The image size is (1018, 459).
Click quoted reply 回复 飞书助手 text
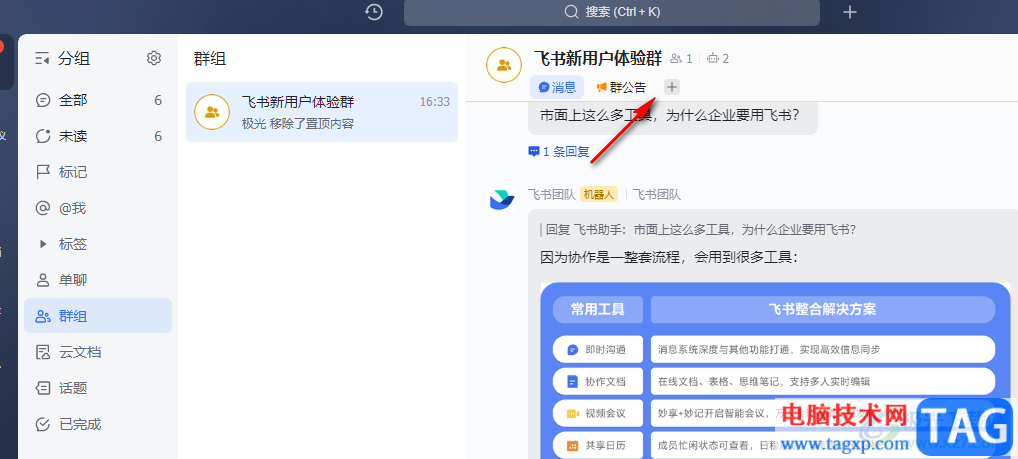click(701, 230)
